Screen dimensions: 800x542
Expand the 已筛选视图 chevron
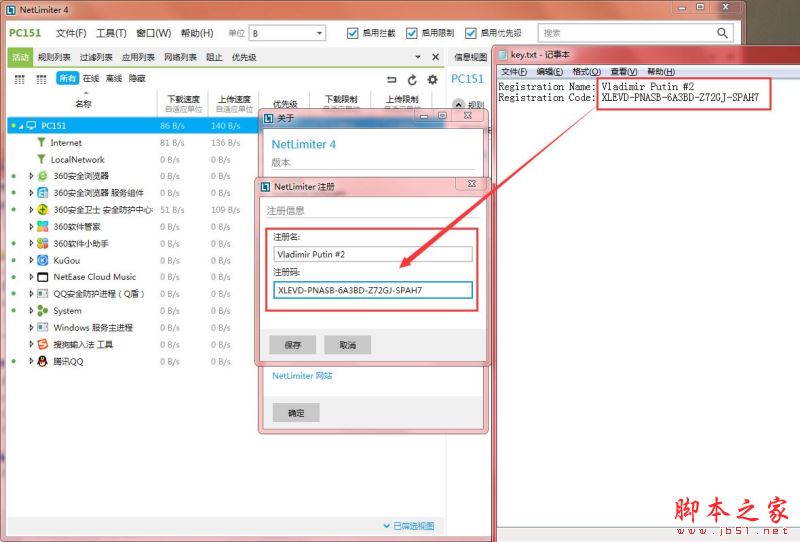pos(386,526)
